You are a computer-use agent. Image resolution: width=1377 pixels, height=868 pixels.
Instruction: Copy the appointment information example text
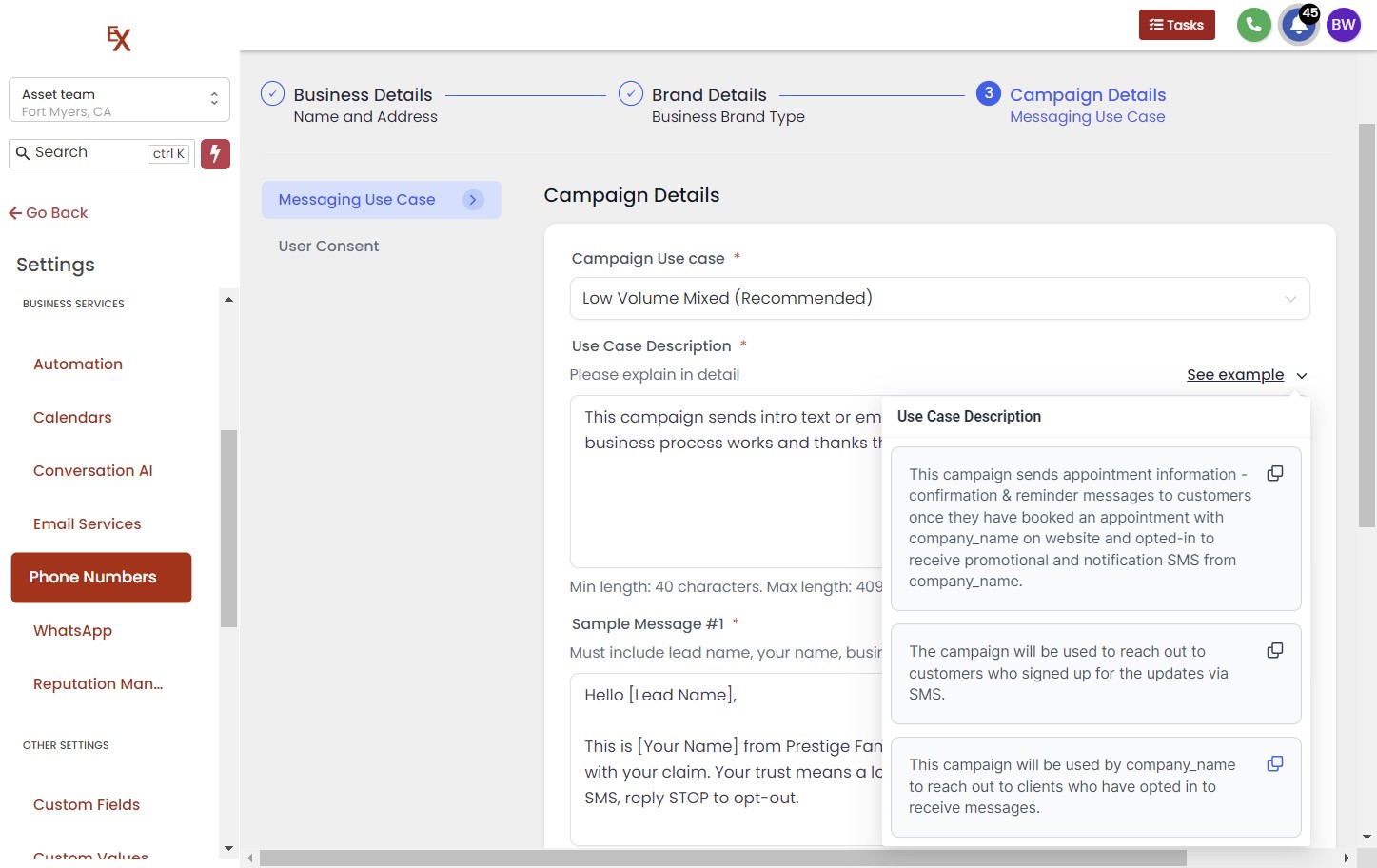click(1274, 474)
